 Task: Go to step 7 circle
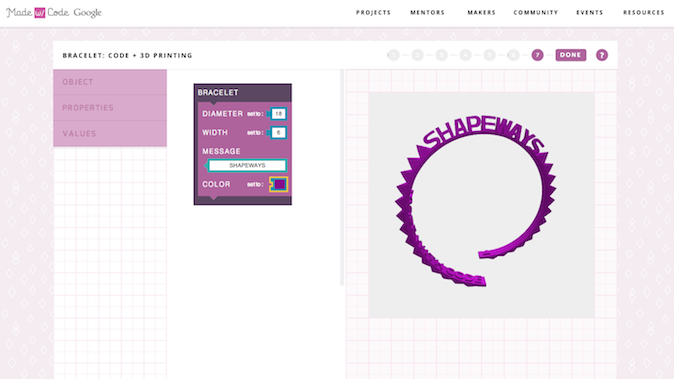[x=537, y=55]
